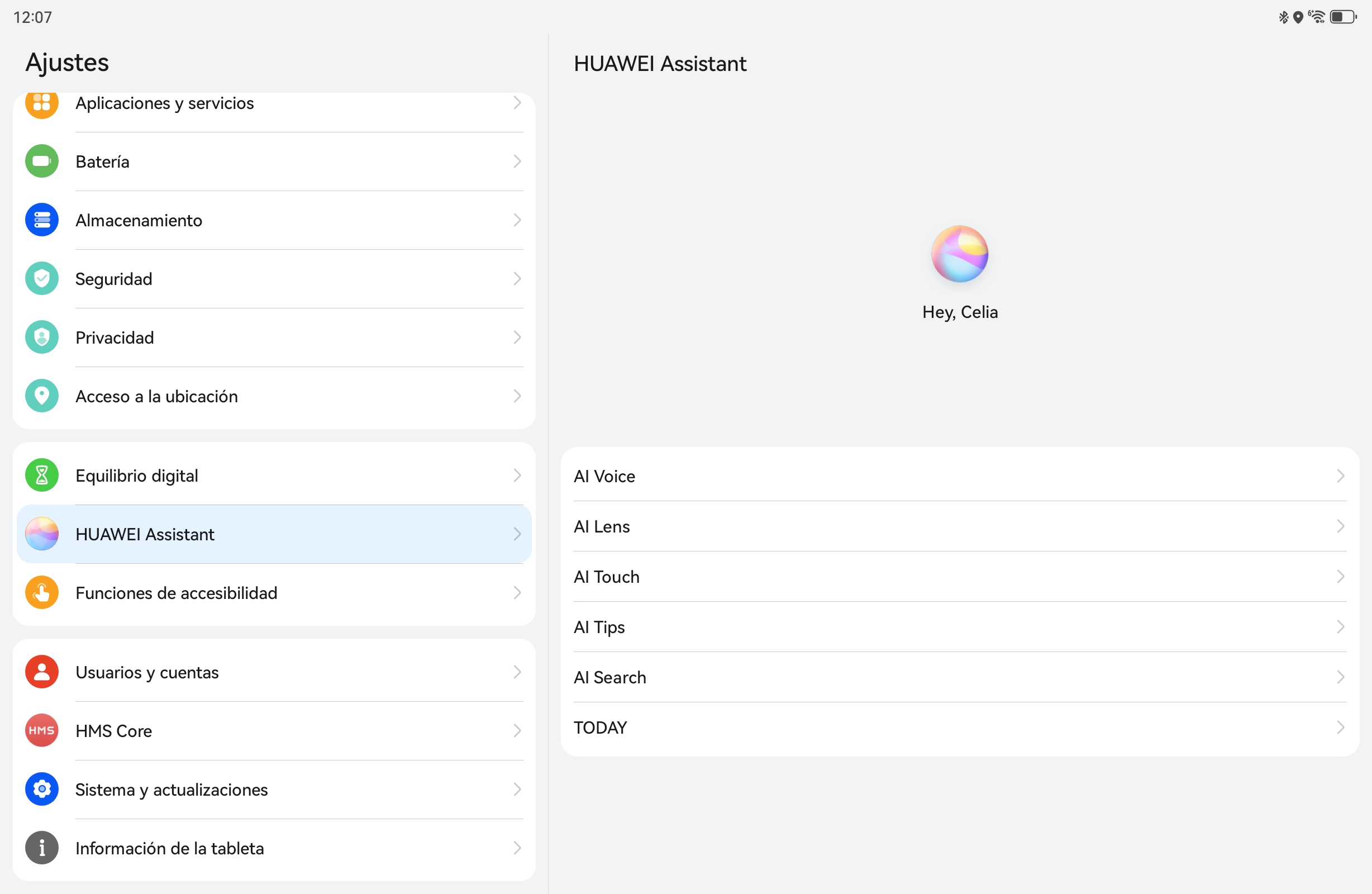
Task: Tap the battery indicator in status bar
Action: [x=1342, y=17]
